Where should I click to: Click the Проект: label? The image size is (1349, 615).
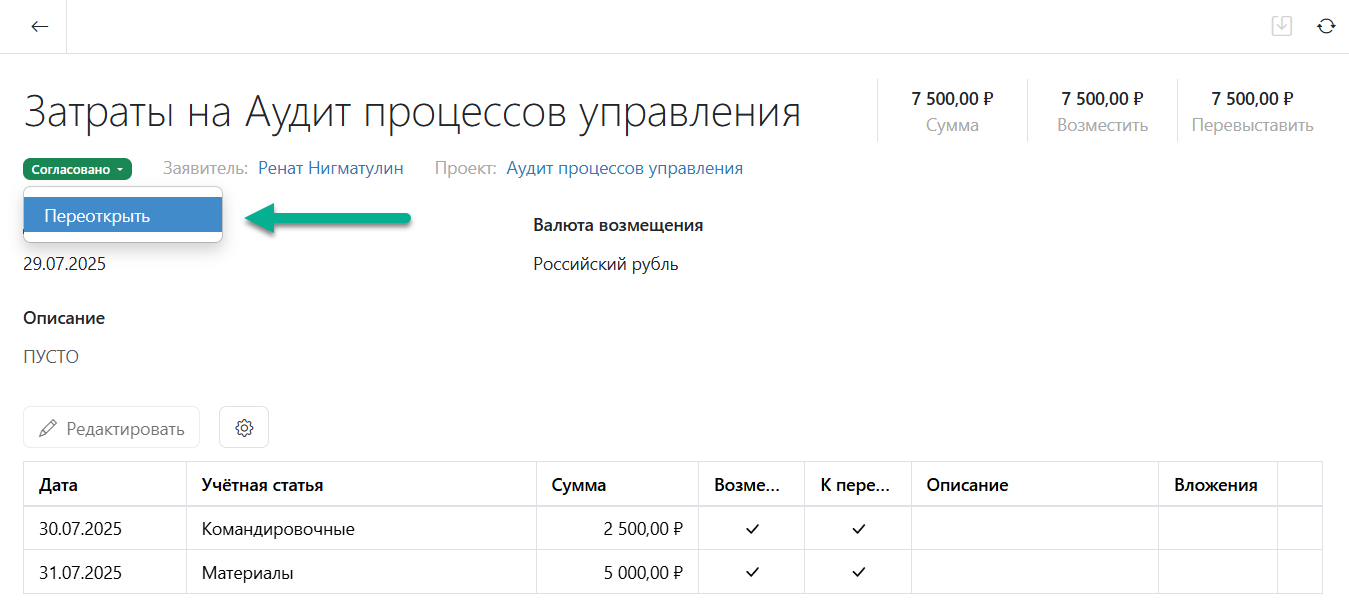coord(465,168)
